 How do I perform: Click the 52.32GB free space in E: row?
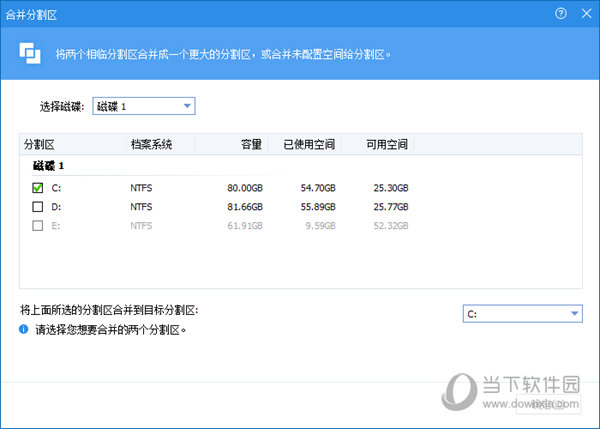point(390,226)
